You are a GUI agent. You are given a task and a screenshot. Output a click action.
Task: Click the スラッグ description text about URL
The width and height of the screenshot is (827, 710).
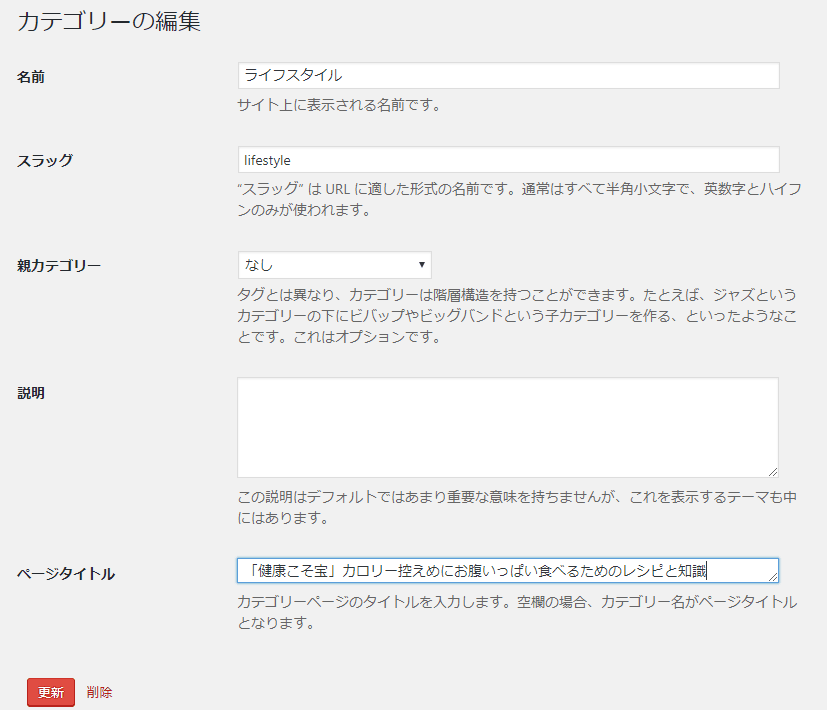[x=518, y=199]
